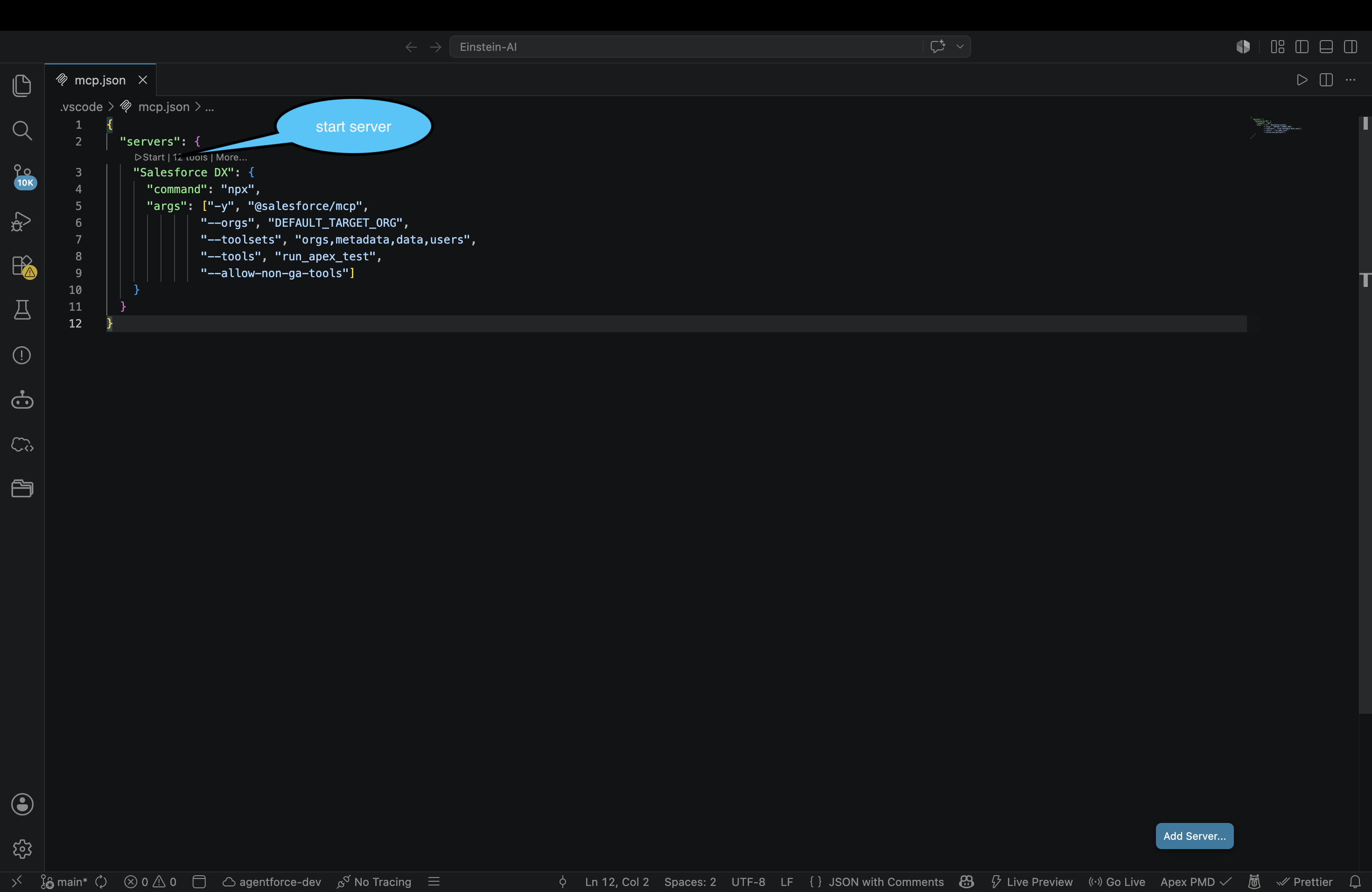Open the Testing flask view

coord(22,310)
